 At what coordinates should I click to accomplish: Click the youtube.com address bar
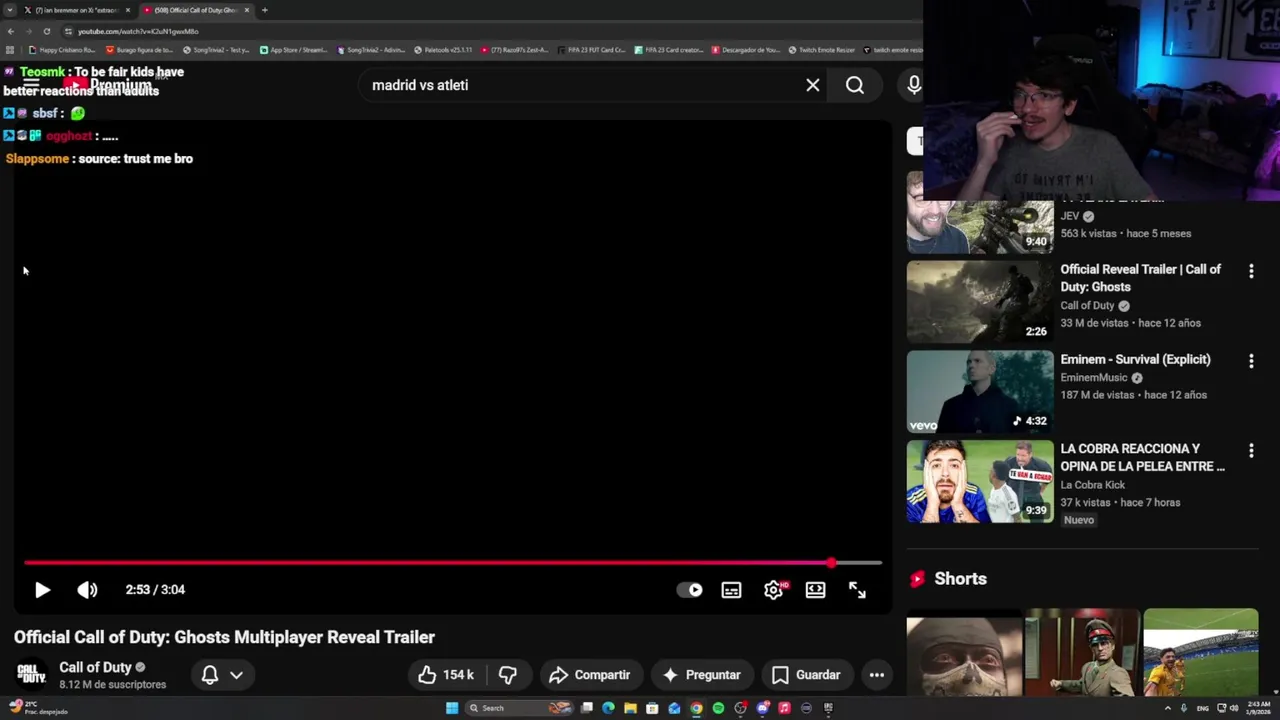(x=490, y=31)
